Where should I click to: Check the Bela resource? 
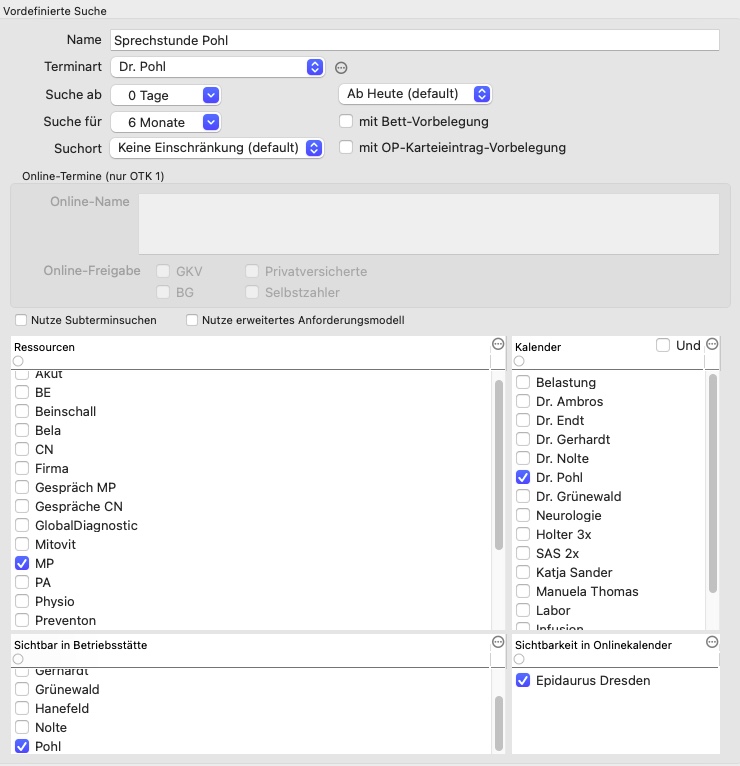pos(21,430)
